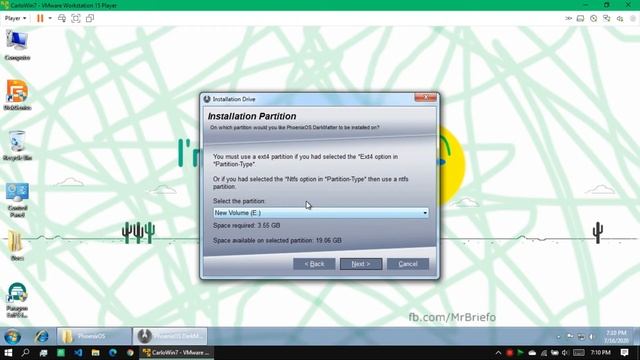Open Task View on host taskbar

click(x=43, y=353)
